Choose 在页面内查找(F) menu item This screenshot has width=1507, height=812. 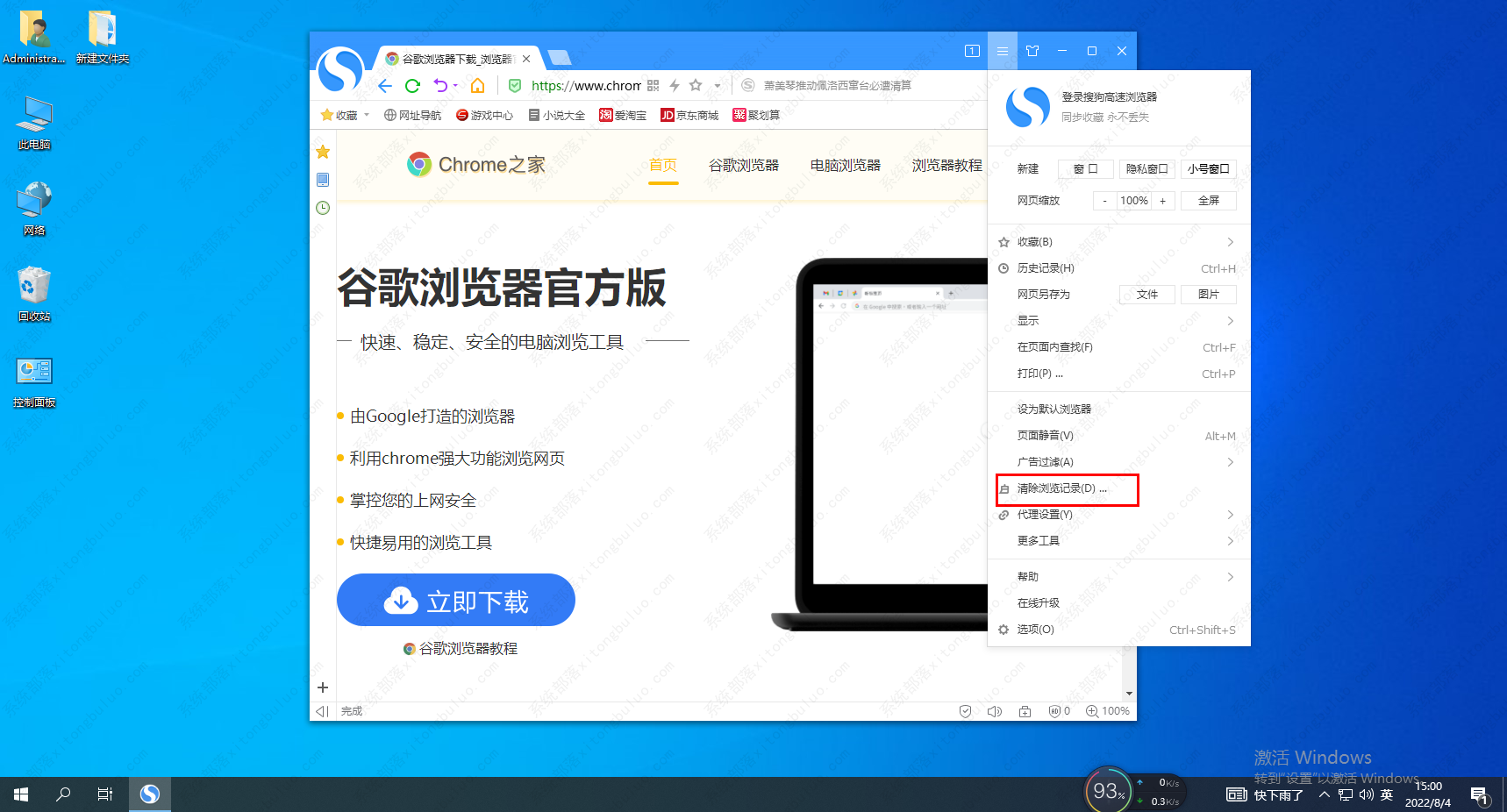click(1118, 347)
